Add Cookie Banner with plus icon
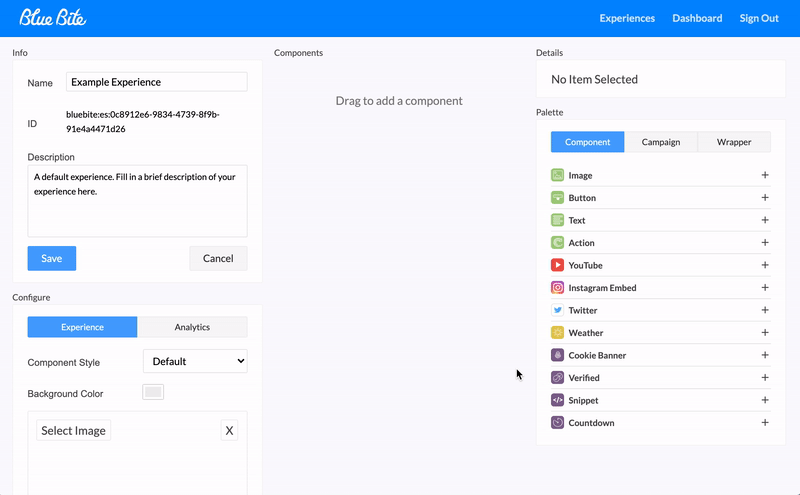This screenshot has height=495, width=800. point(765,355)
